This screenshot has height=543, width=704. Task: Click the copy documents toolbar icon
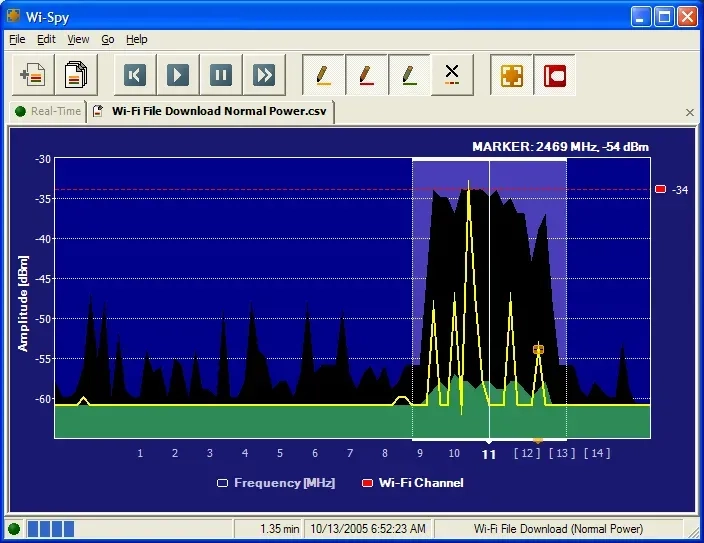coord(76,75)
